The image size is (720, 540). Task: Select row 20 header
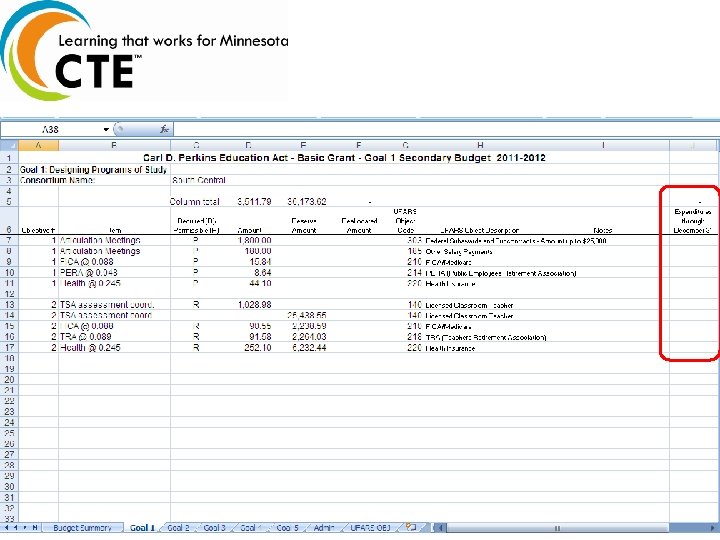(9, 380)
